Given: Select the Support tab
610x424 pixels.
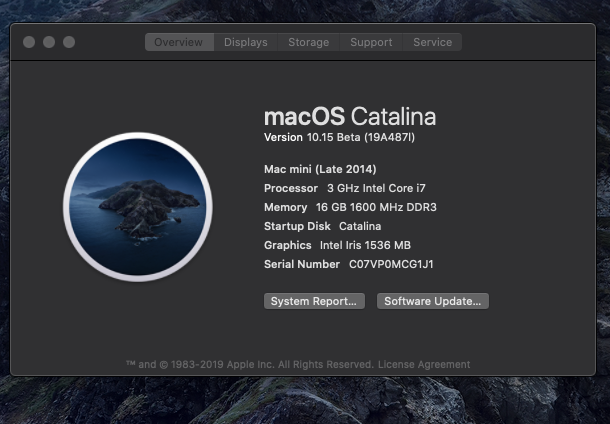Looking at the screenshot, I should click(x=371, y=42).
